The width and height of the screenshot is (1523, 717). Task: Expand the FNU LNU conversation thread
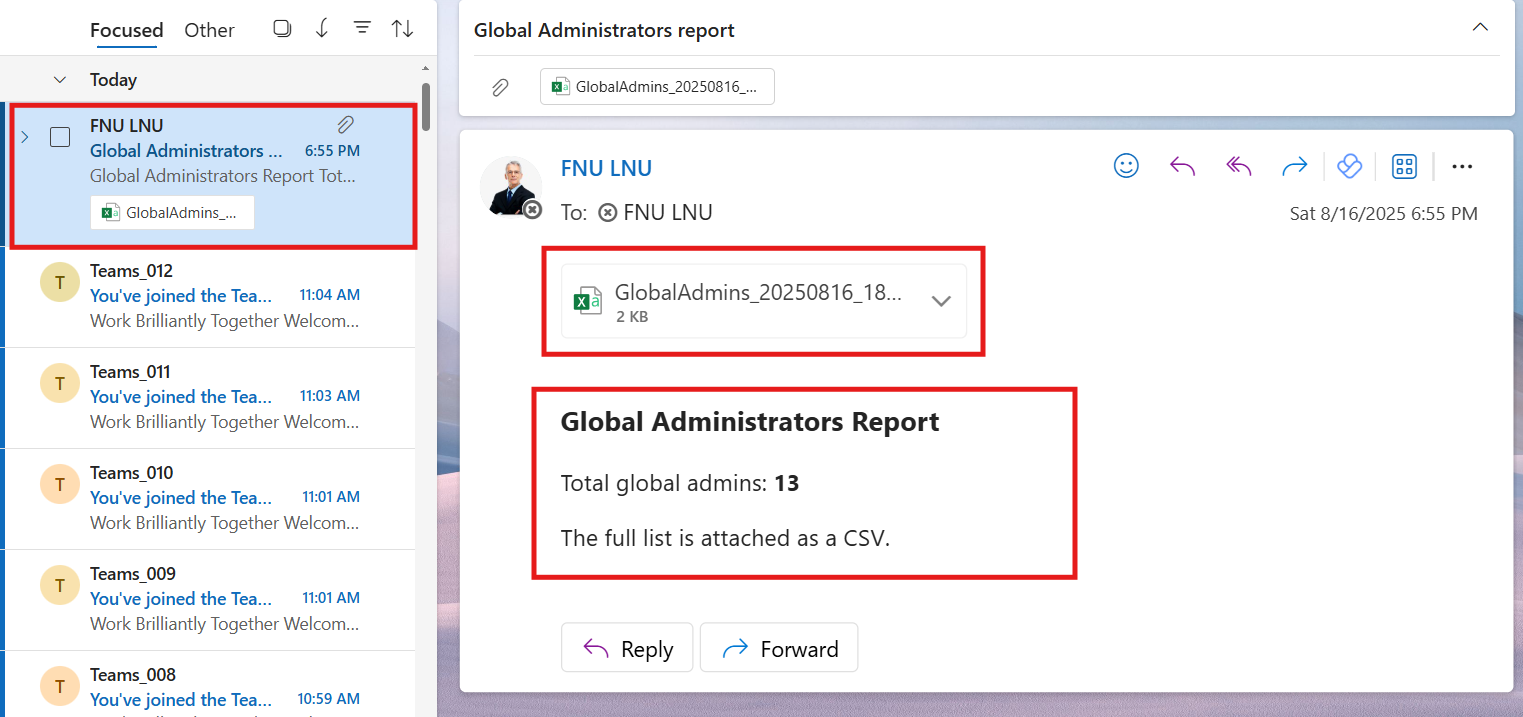click(x=25, y=137)
